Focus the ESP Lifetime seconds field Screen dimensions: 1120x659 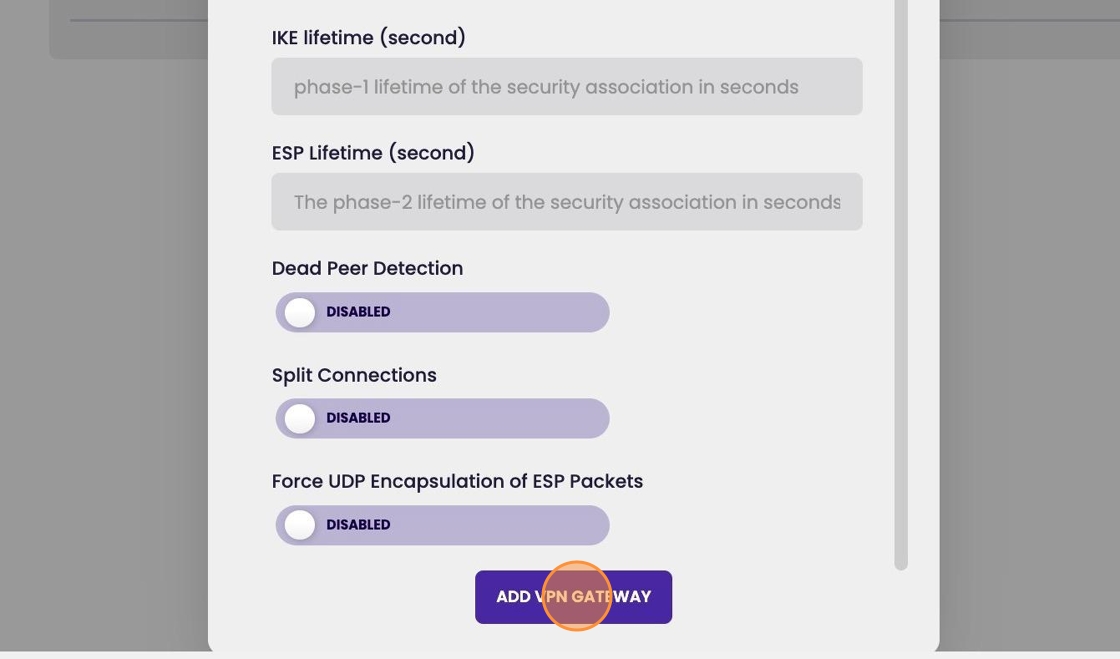[x=566, y=201]
